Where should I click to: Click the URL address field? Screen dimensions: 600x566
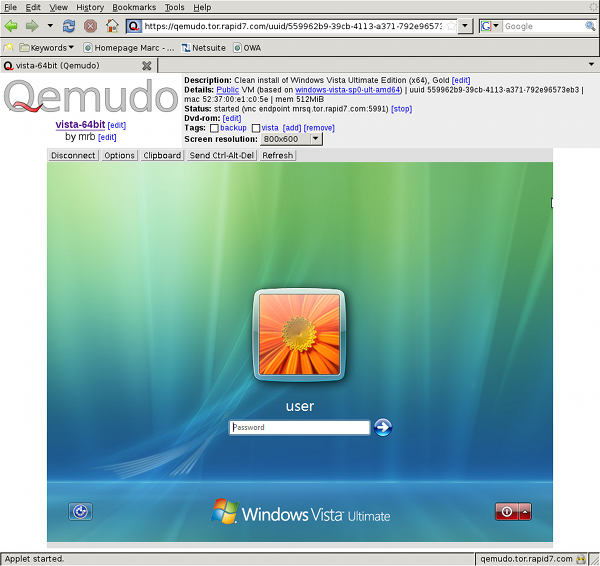pos(293,26)
